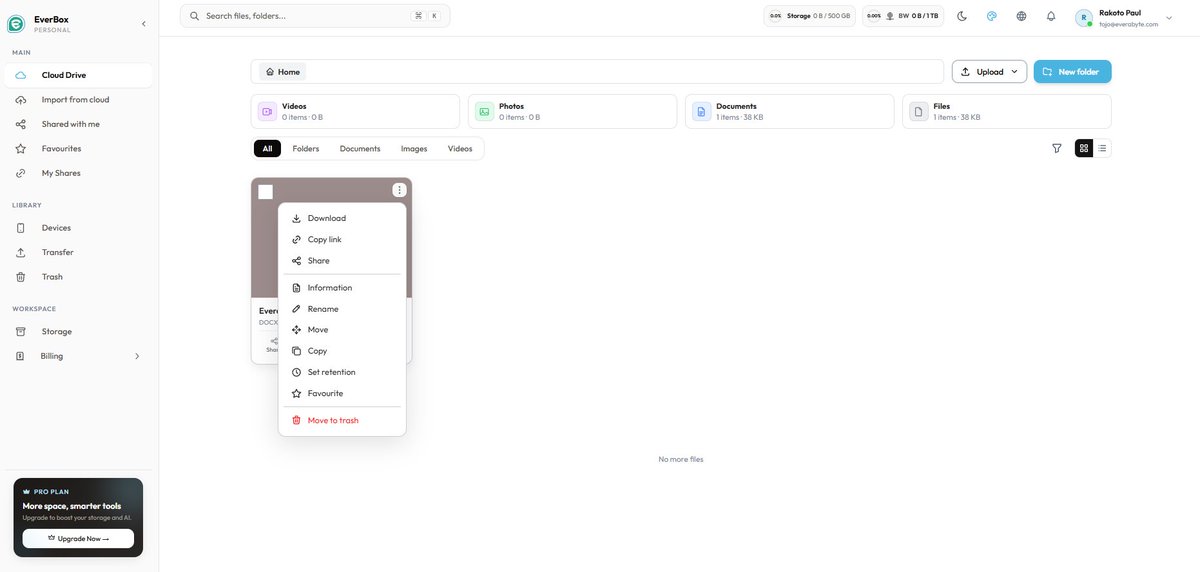Select the Documents filter tab
1200x572 pixels.
tap(360, 149)
